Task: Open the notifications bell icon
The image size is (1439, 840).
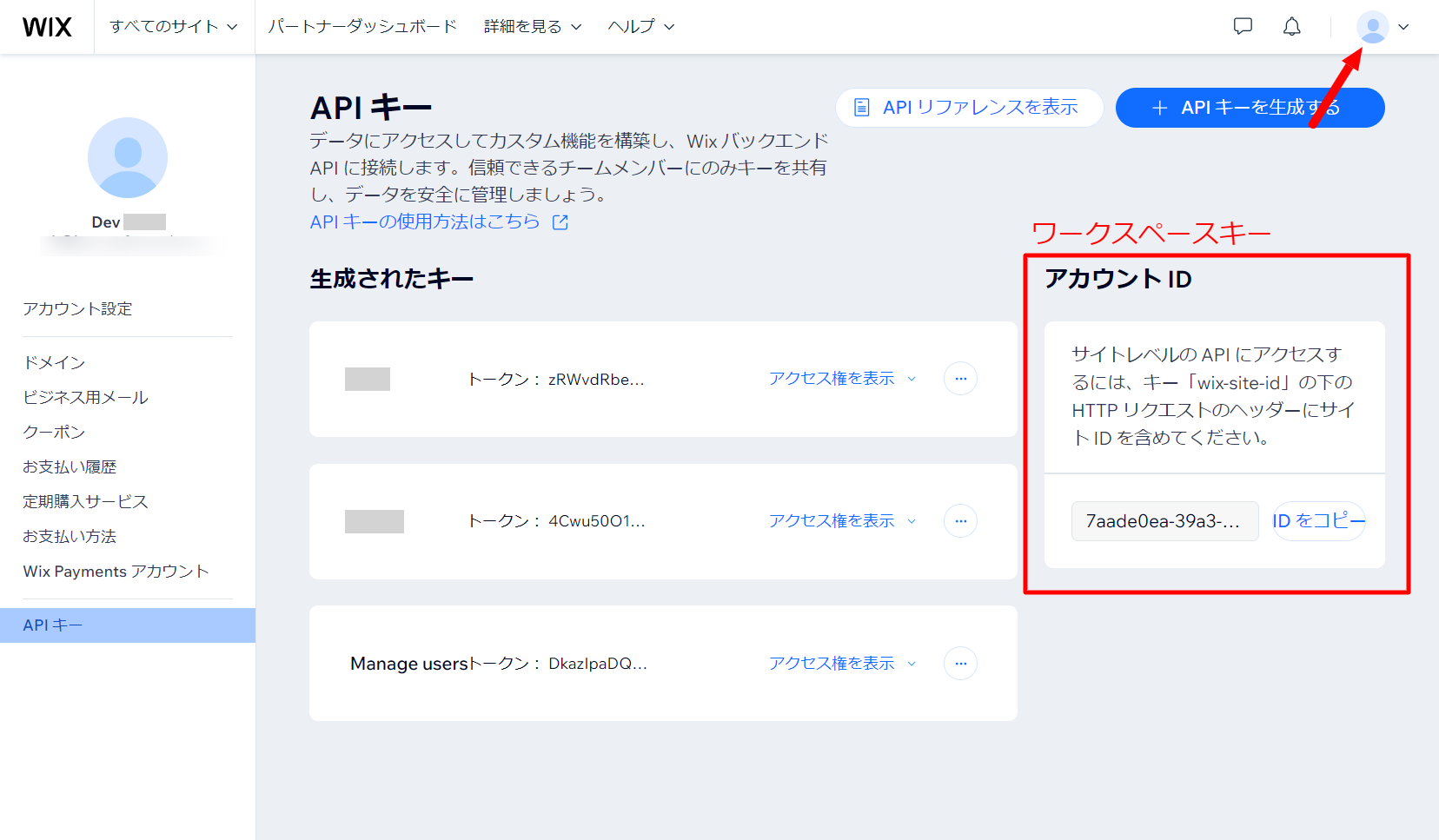Action: [x=1292, y=26]
